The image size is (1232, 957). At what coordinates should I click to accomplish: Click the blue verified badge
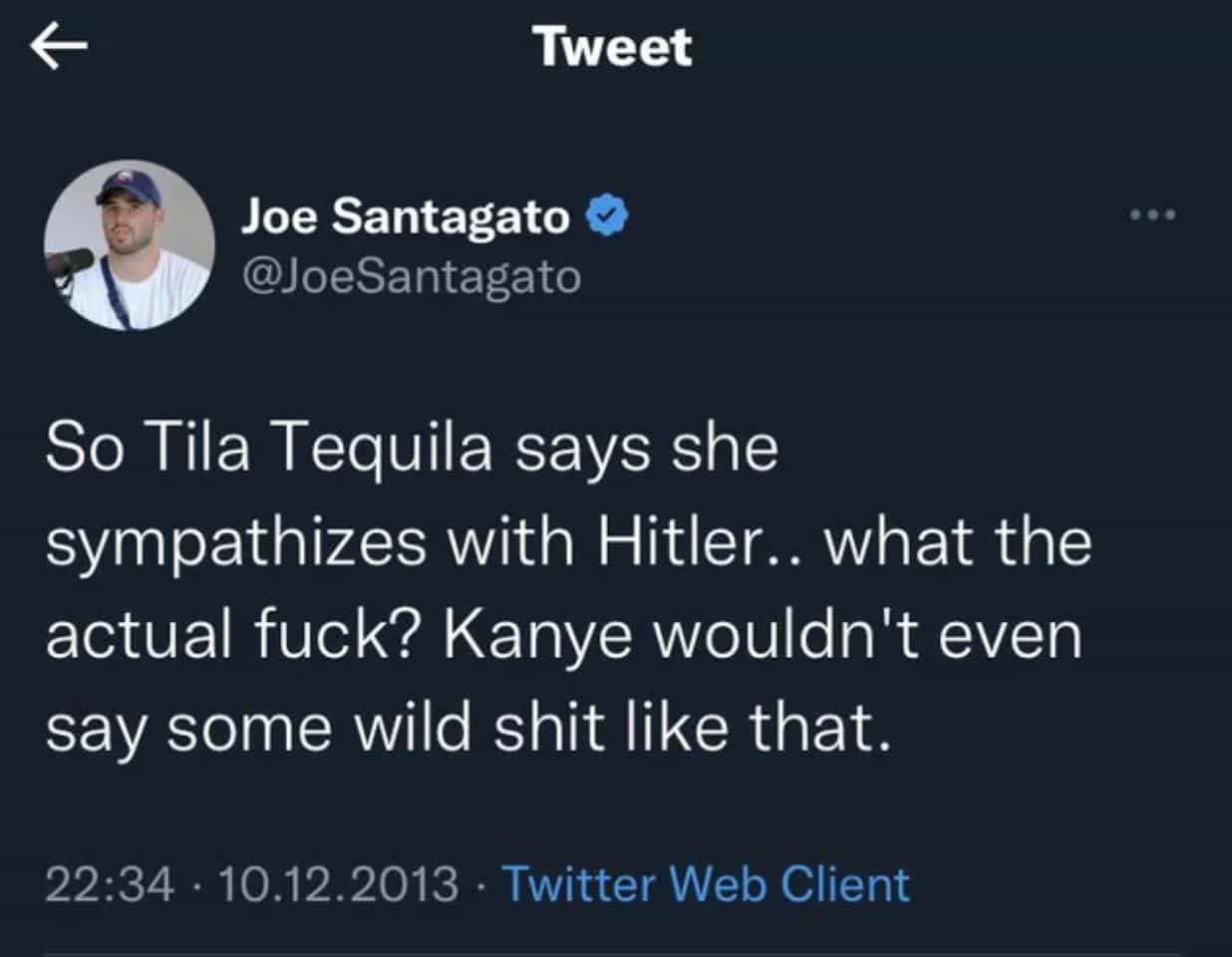point(607,214)
